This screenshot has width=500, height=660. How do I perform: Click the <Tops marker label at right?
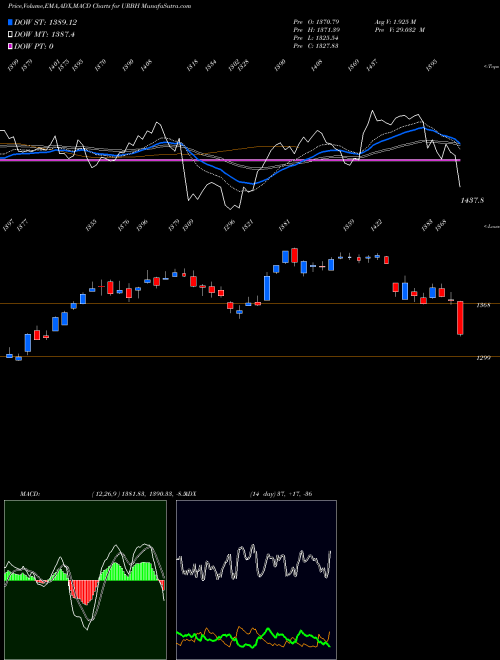point(492,67)
